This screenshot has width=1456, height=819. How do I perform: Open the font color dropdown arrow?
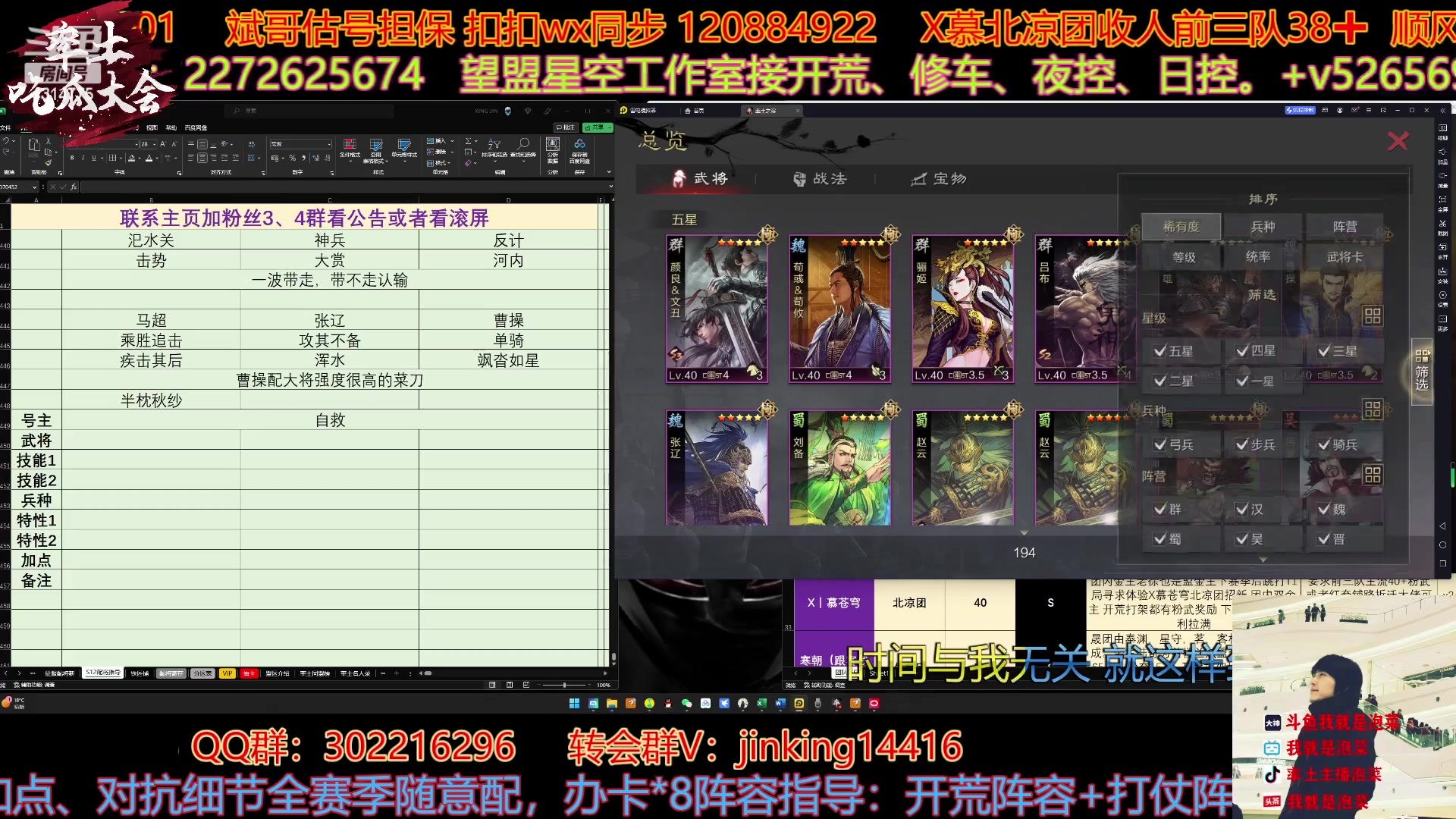click(157, 158)
